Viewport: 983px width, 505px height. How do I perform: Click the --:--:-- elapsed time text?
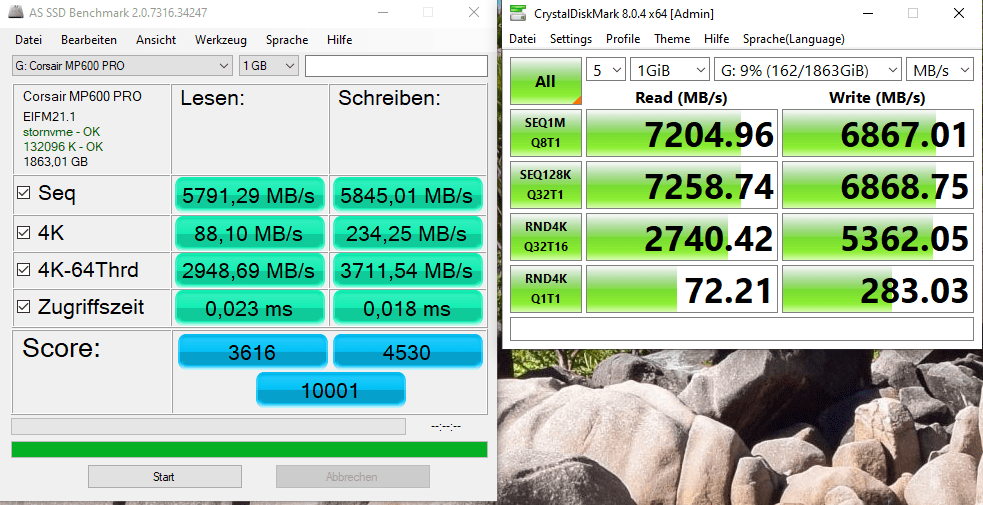pos(446,427)
